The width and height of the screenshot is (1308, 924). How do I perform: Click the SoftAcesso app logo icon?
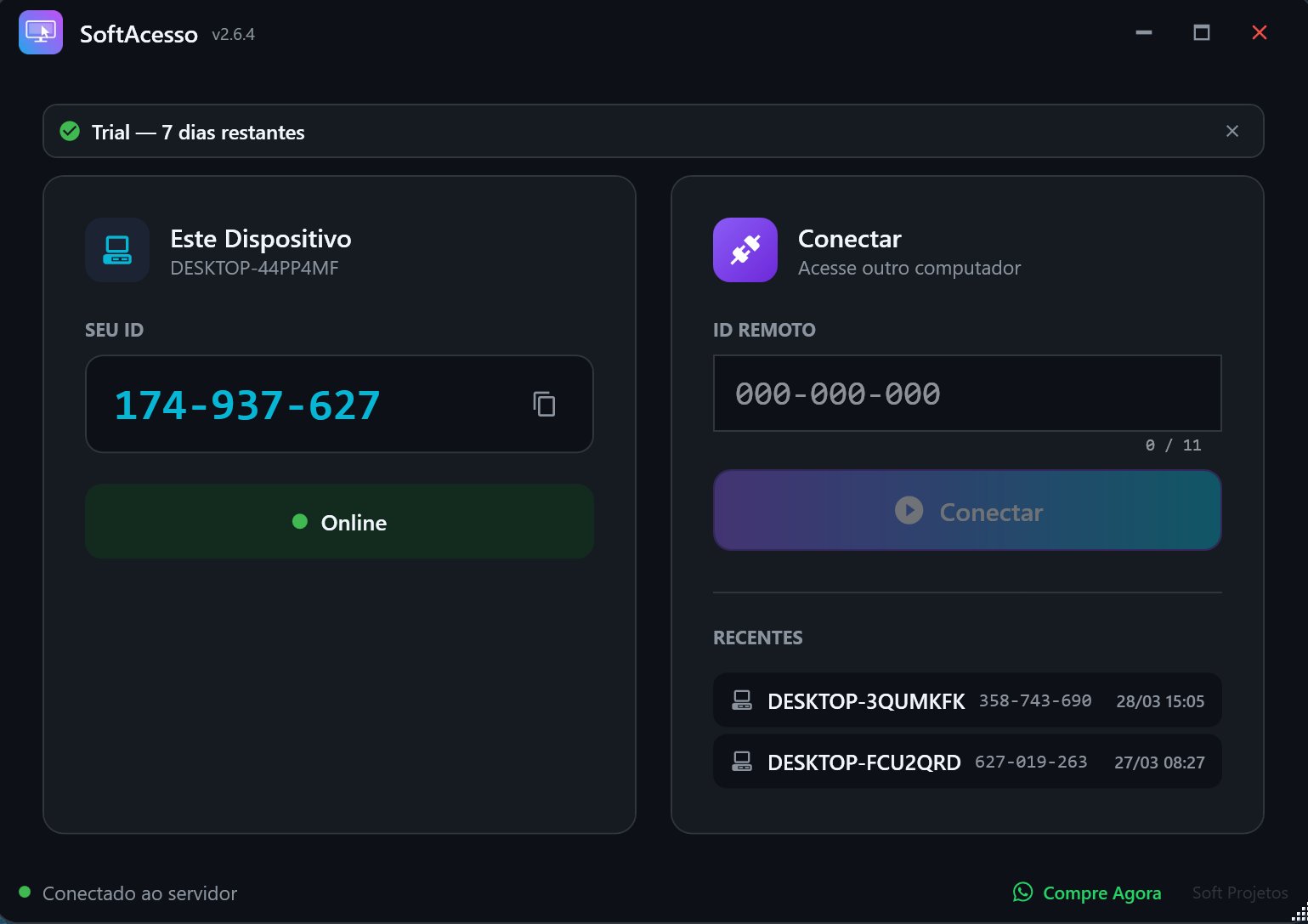(41, 32)
